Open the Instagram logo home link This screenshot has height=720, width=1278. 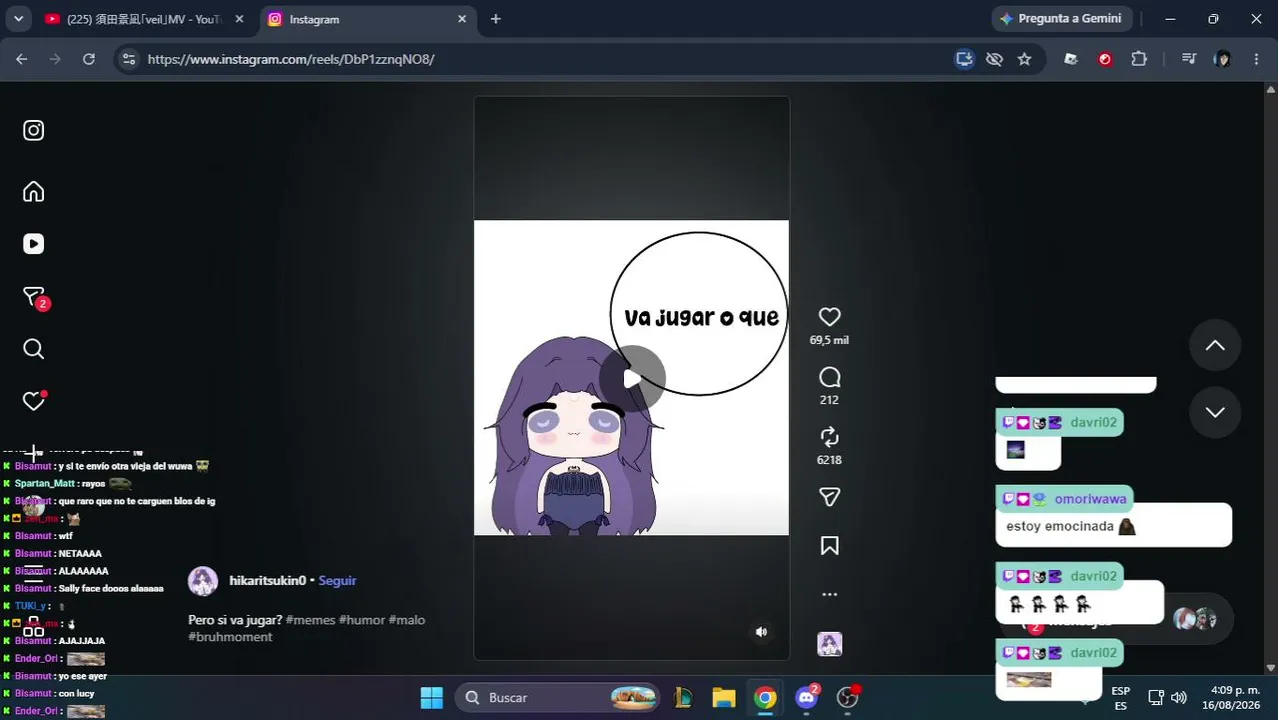[x=33, y=130]
